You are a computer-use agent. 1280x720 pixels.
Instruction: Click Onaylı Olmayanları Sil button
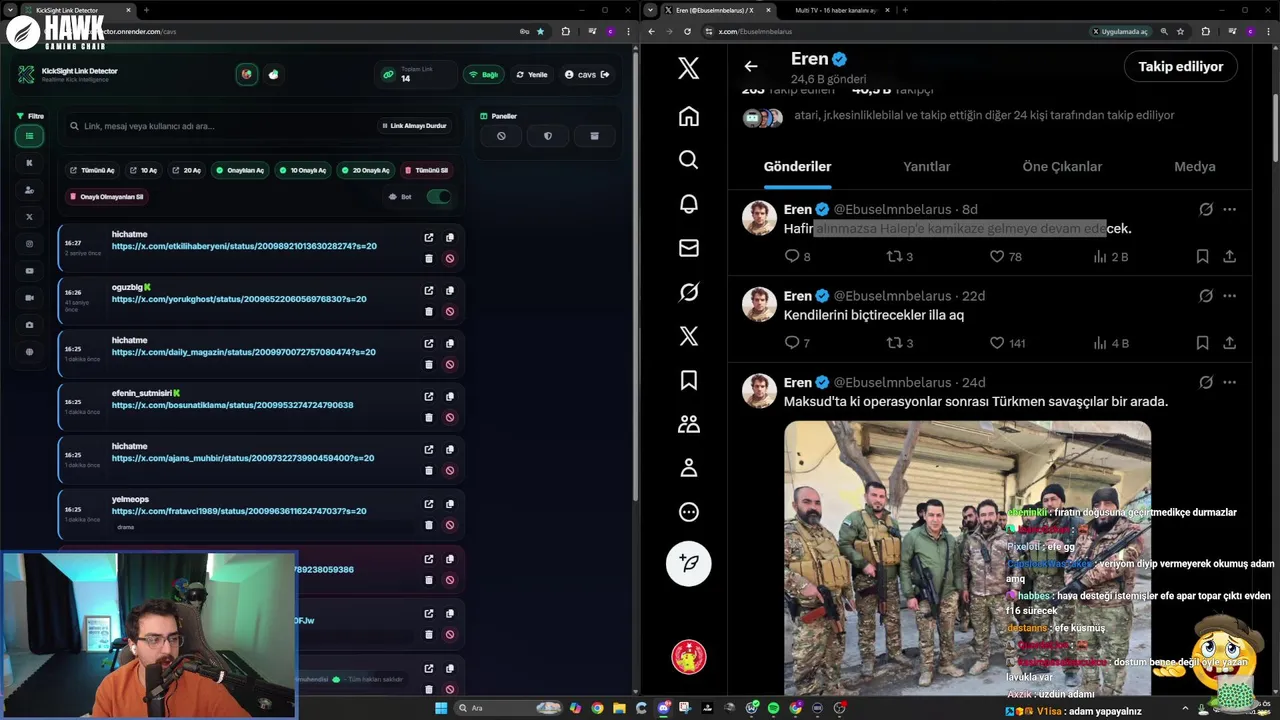click(107, 197)
